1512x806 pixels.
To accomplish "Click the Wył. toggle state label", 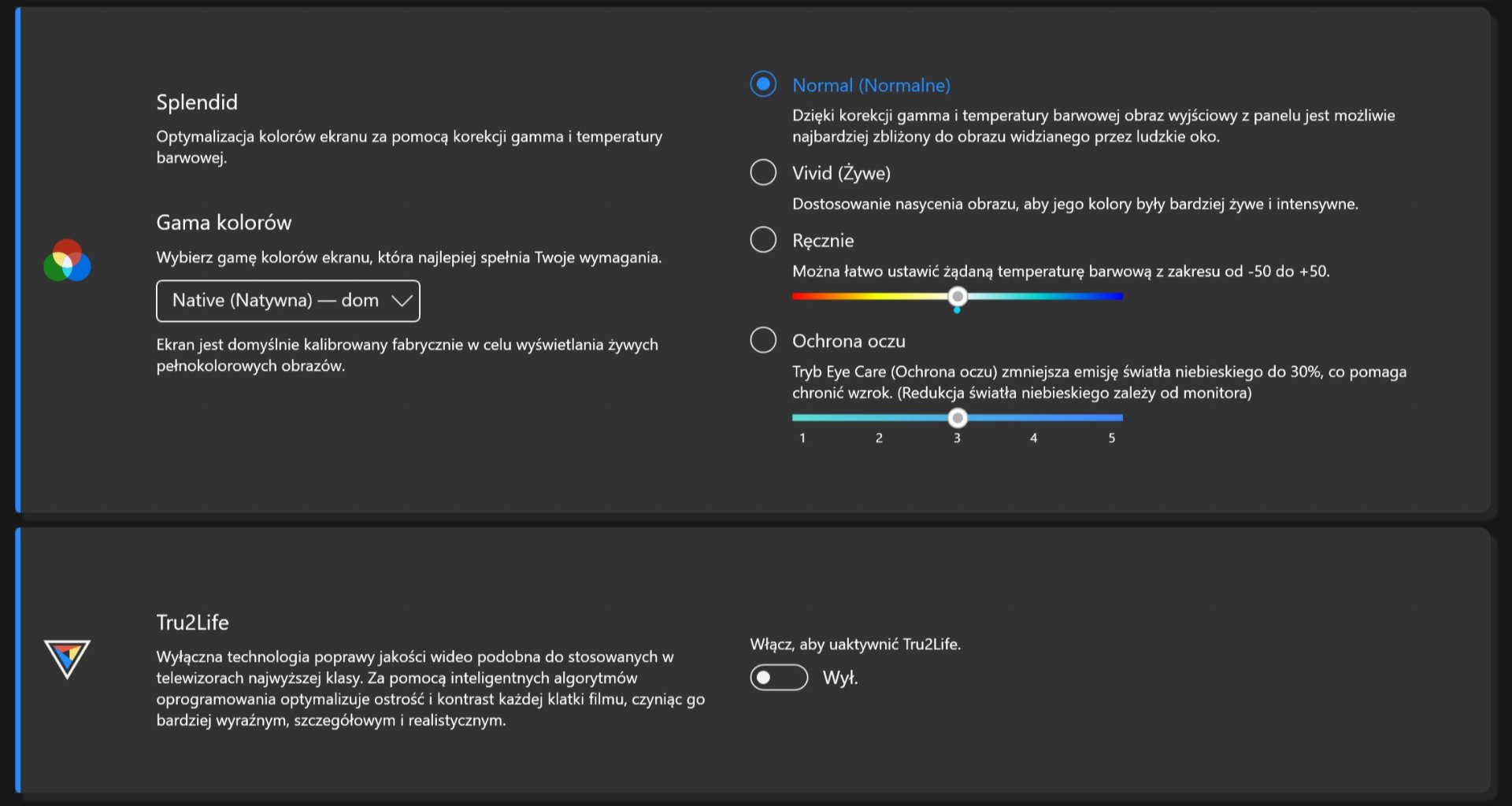I will (x=840, y=678).
